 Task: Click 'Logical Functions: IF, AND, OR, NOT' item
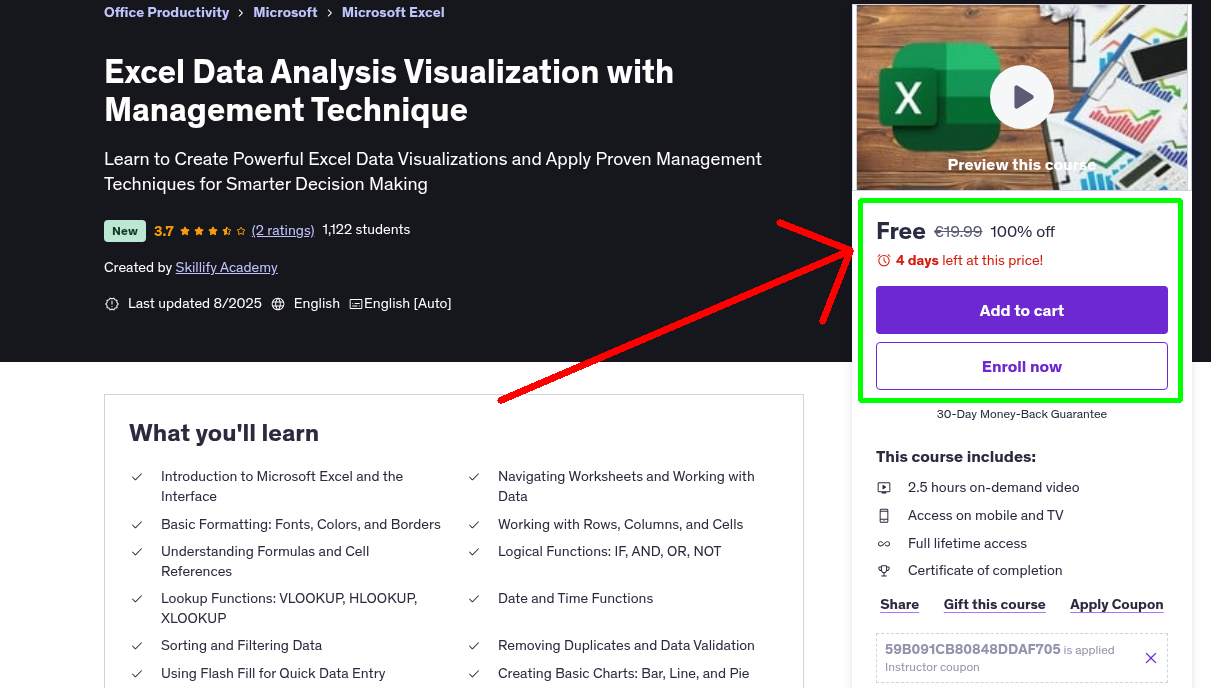tap(609, 552)
